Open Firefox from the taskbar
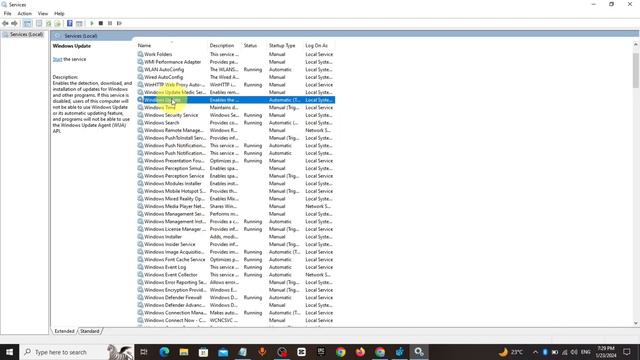Image resolution: width=640 pixels, height=360 pixels. point(360,352)
